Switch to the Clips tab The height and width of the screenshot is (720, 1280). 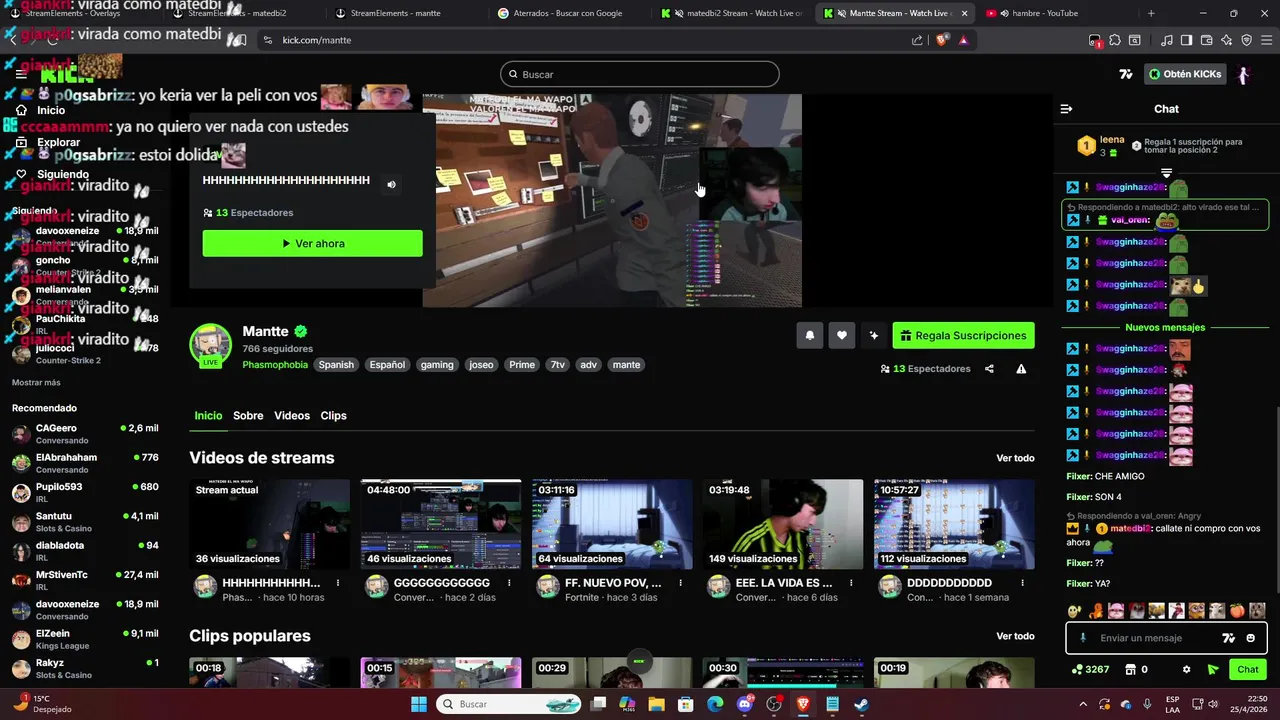pos(333,416)
